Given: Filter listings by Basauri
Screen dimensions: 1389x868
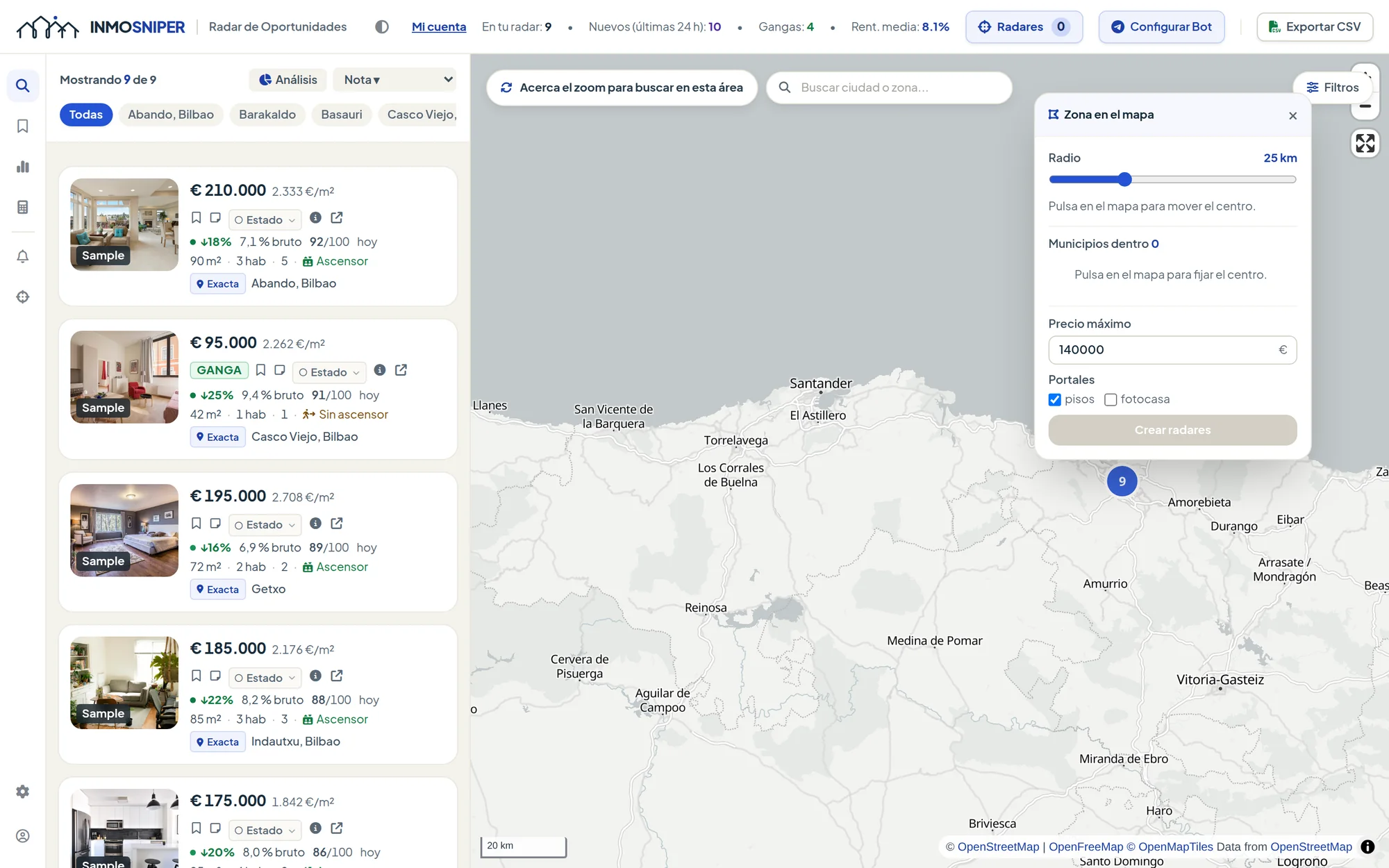Looking at the screenshot, I should pyautogui.click(x=342, y=115).
